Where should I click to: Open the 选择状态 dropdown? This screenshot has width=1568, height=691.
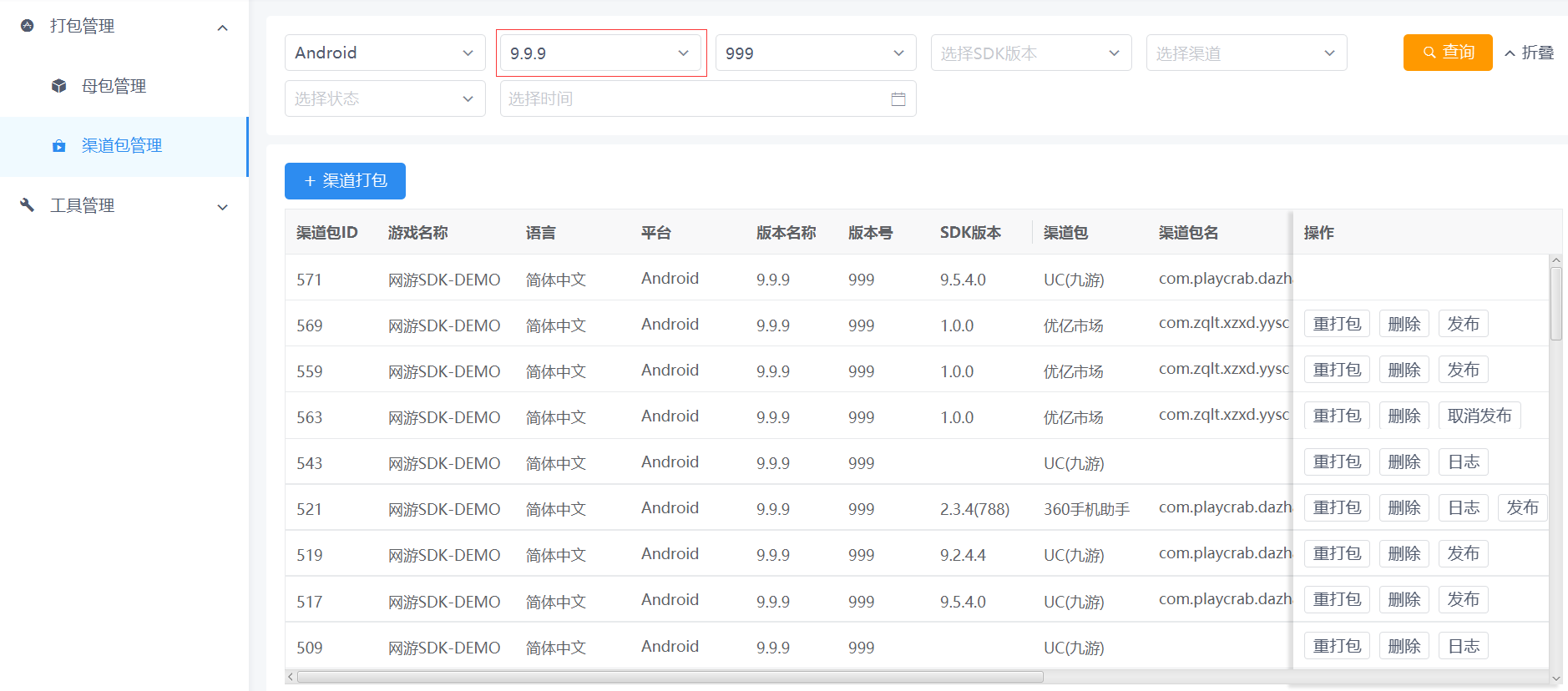[x=384, y=99]
